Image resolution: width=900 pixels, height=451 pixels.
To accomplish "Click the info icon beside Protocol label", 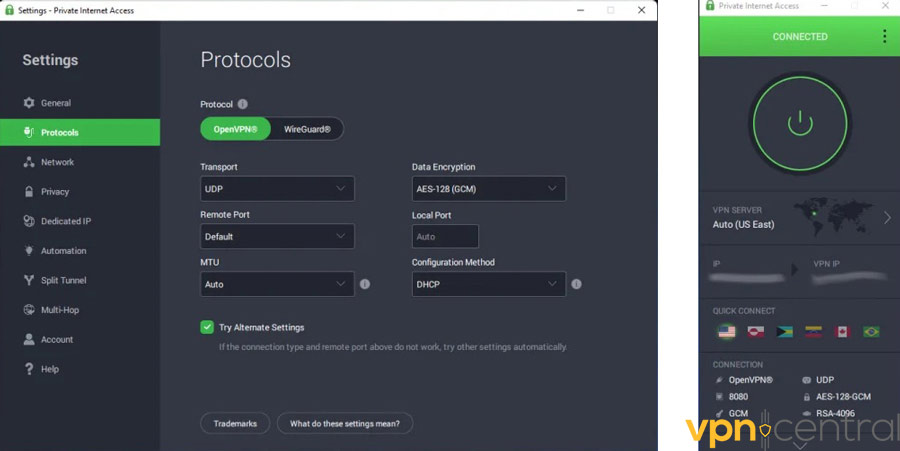I will point(243,104).
